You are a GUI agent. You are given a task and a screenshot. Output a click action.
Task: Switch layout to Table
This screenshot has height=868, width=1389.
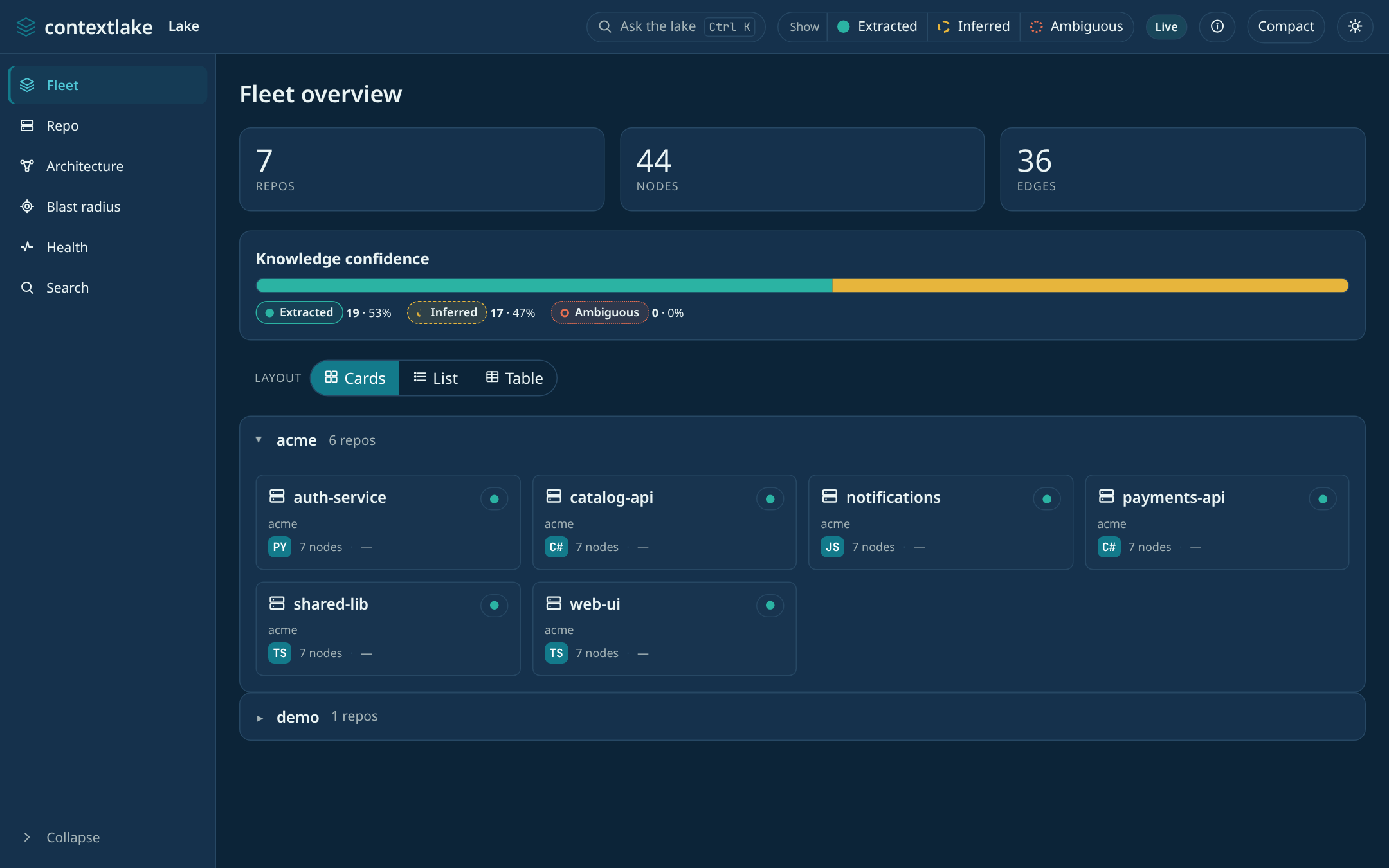click(514, 378)
